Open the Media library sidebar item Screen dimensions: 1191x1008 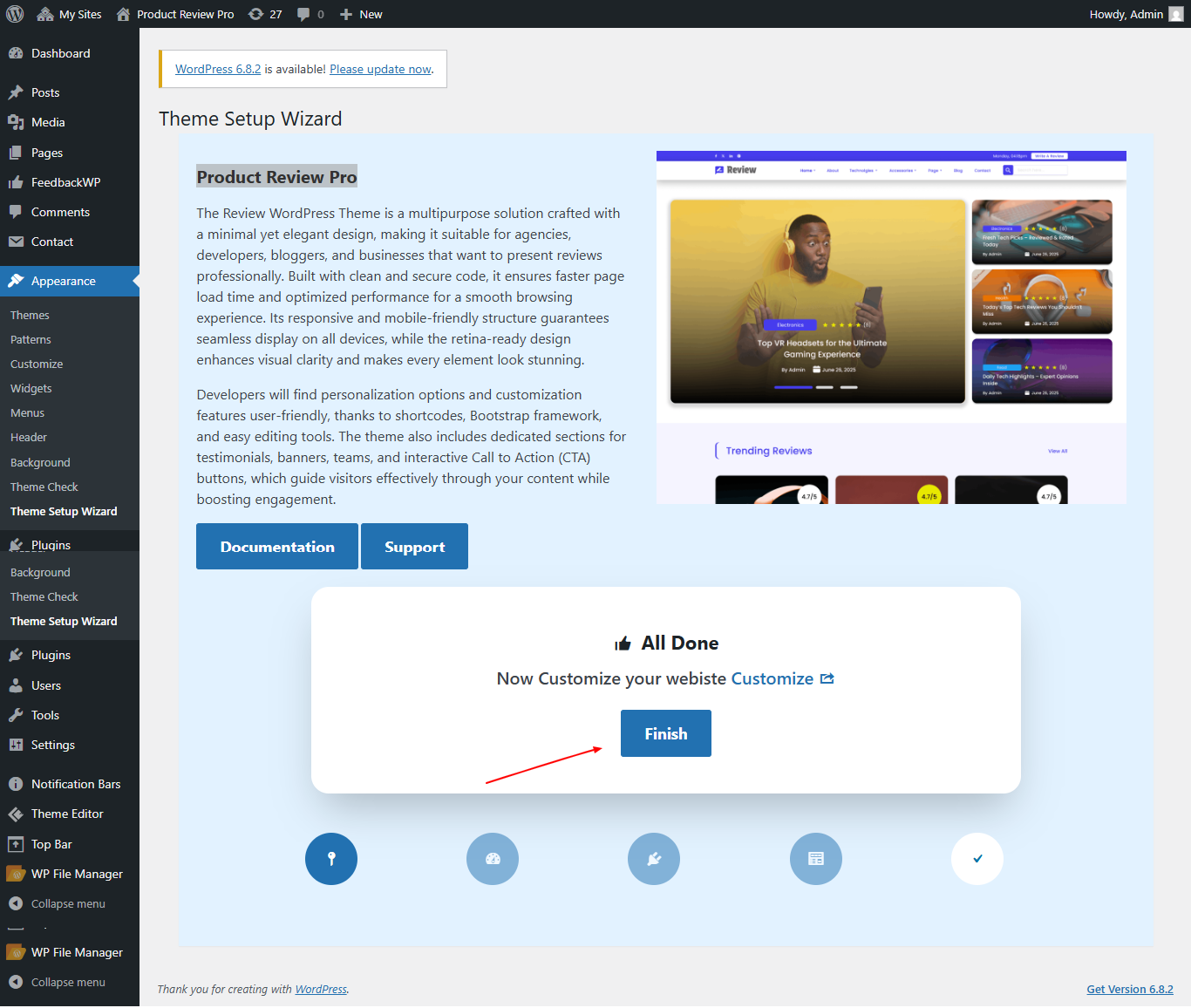click(70, 122)
